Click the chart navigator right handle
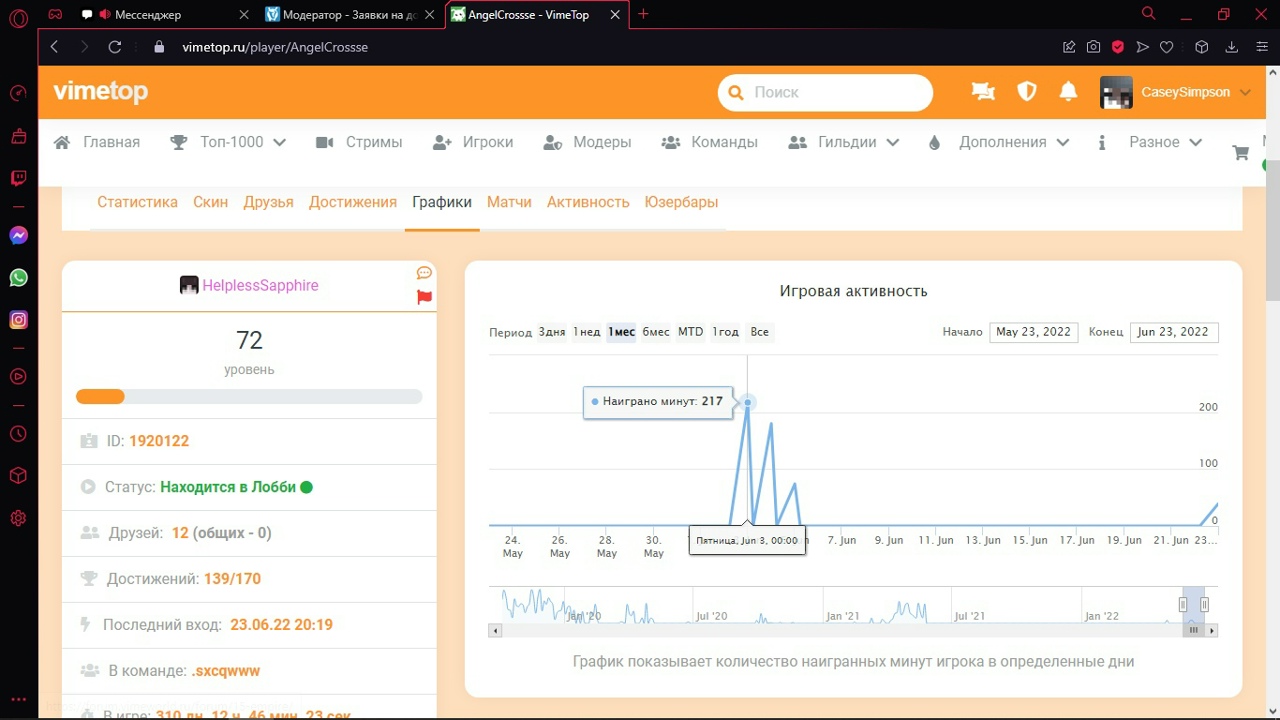Image resolution: width=1280 pixels, height=720 pixels. click(x=1204, y=604)
